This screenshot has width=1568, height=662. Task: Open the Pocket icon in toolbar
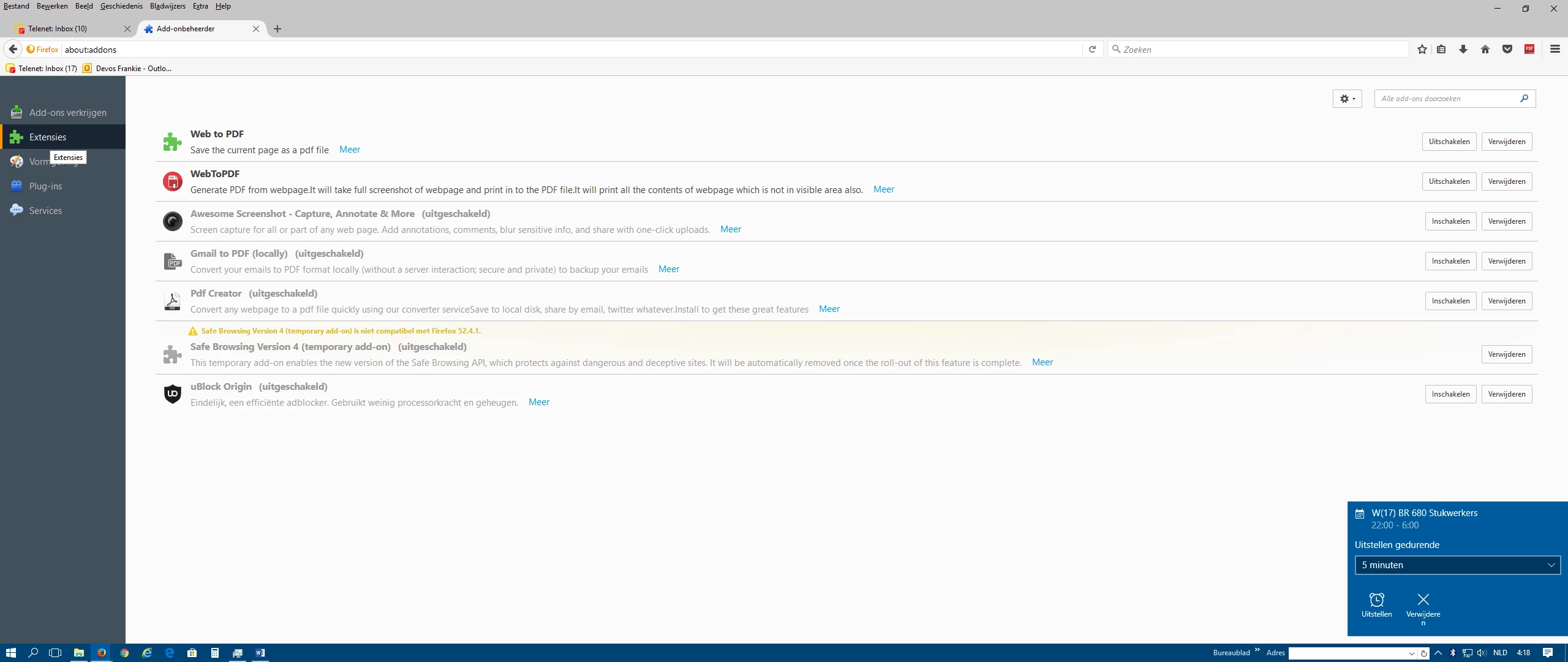(1507, 49)
